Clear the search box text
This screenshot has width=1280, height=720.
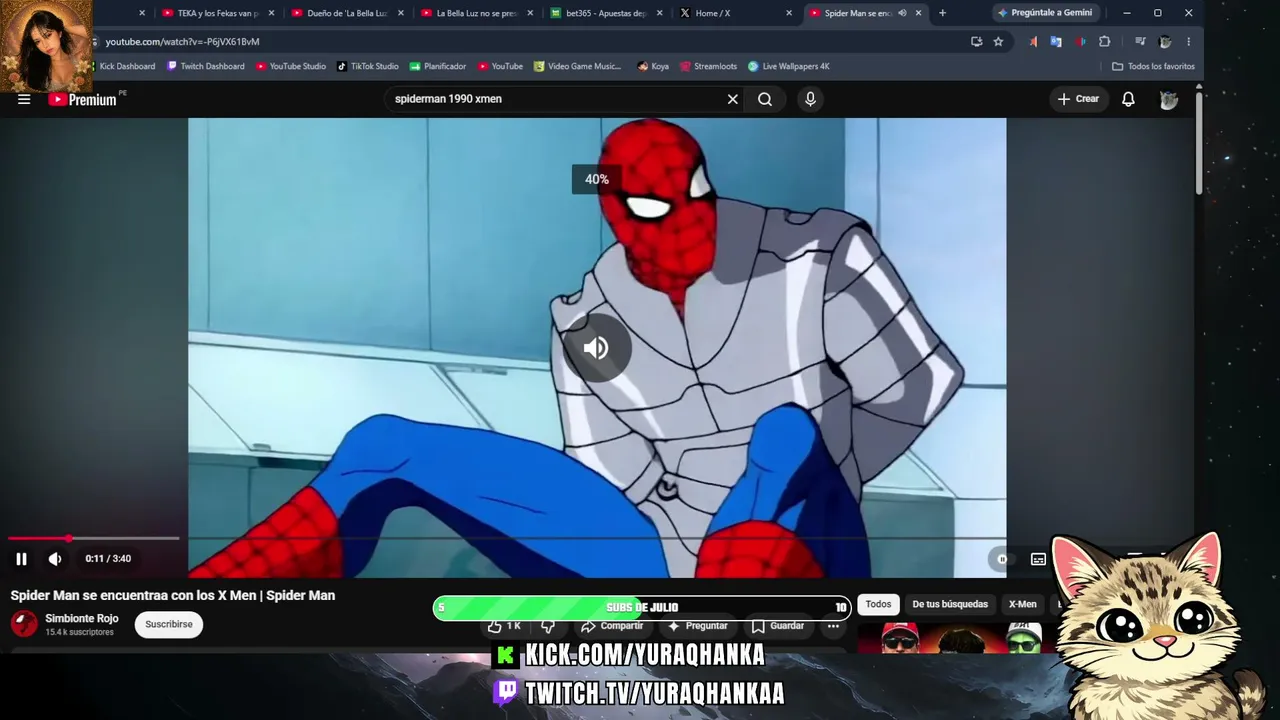[x=732, y=99]
